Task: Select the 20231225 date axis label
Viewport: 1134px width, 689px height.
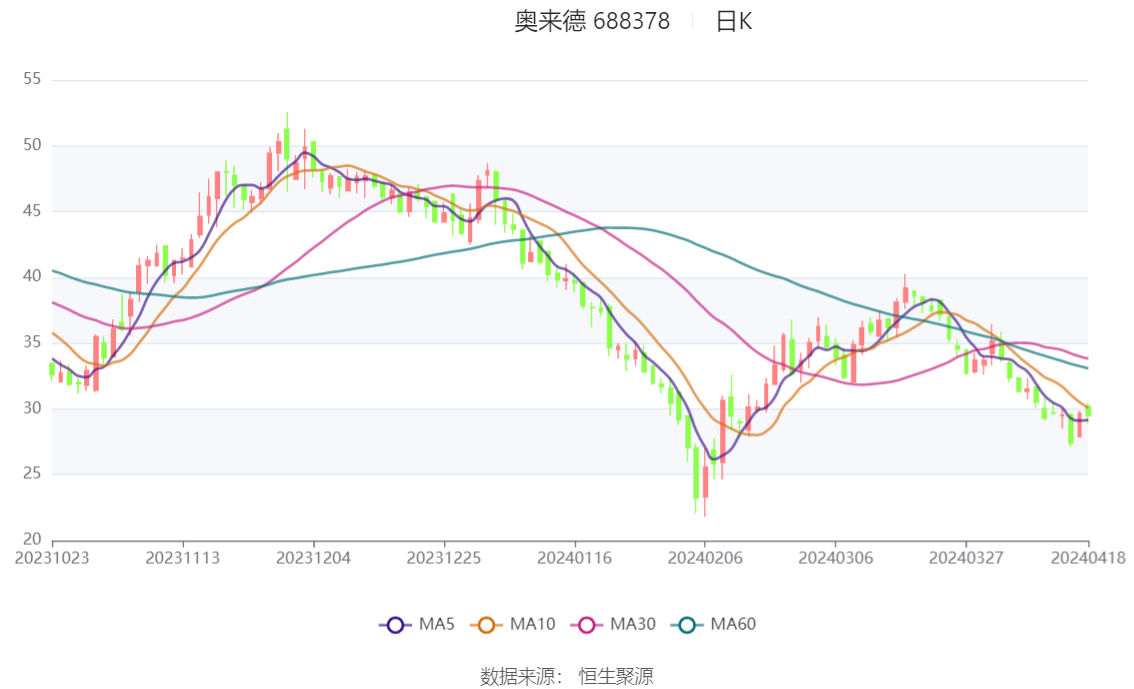Action: [x=443, y=558]
